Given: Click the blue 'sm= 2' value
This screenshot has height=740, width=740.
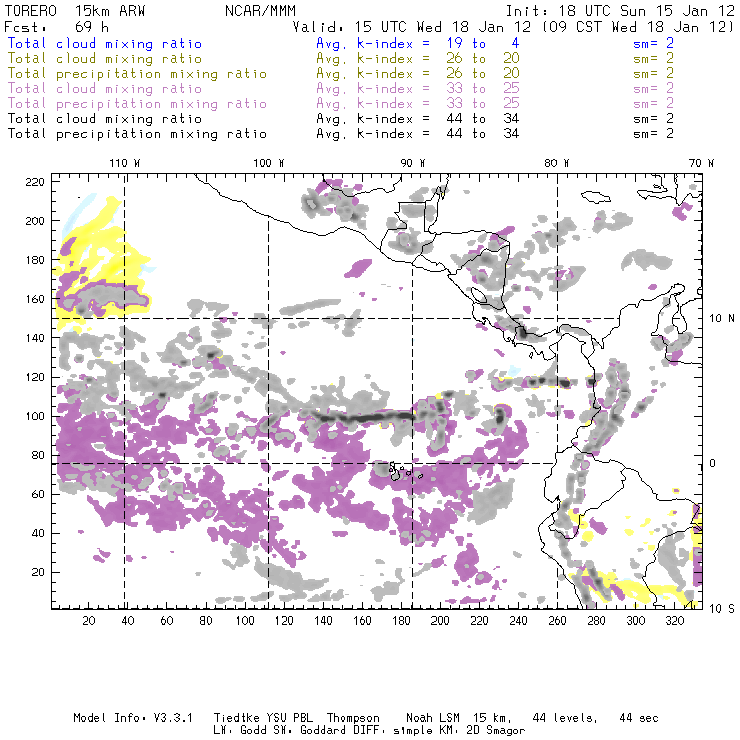Looking at the screenshot, I should pos(654,43).
